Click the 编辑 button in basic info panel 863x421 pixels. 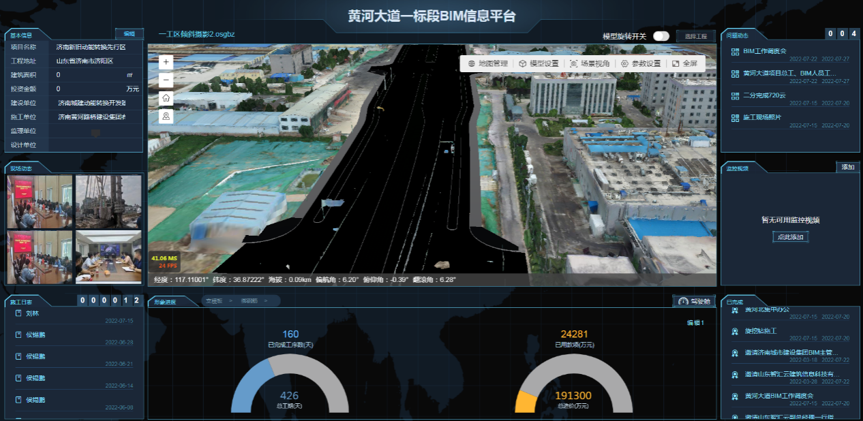(x=129, y=33)
